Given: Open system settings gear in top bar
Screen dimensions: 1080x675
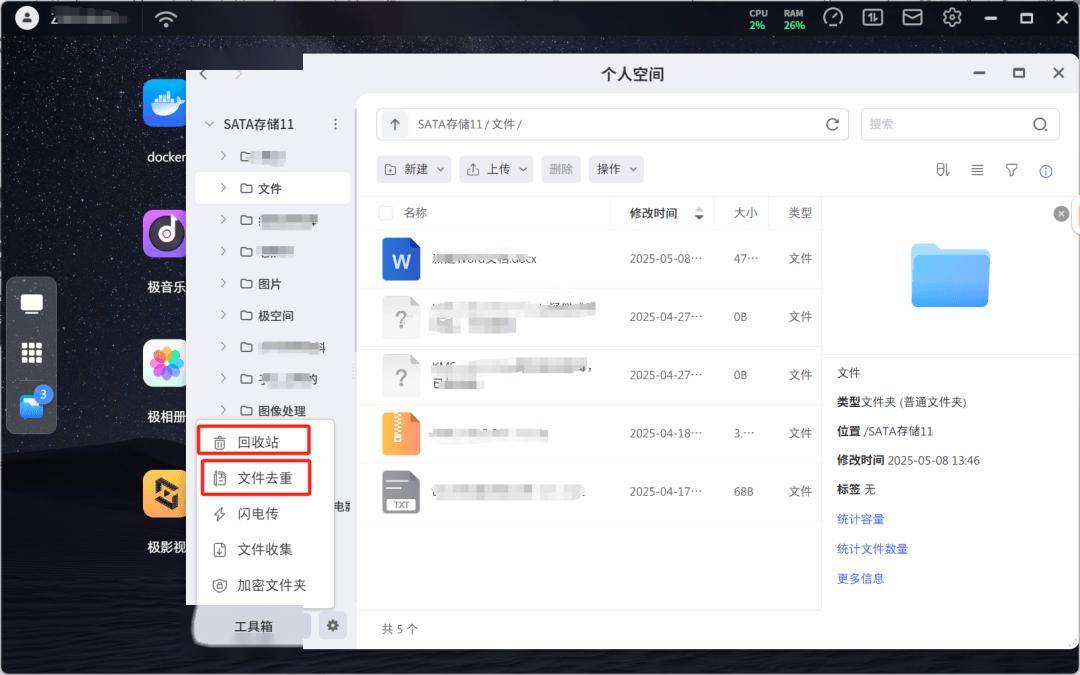Looking at the screenshot, I should pyautogui.click(x=952, y=17).
